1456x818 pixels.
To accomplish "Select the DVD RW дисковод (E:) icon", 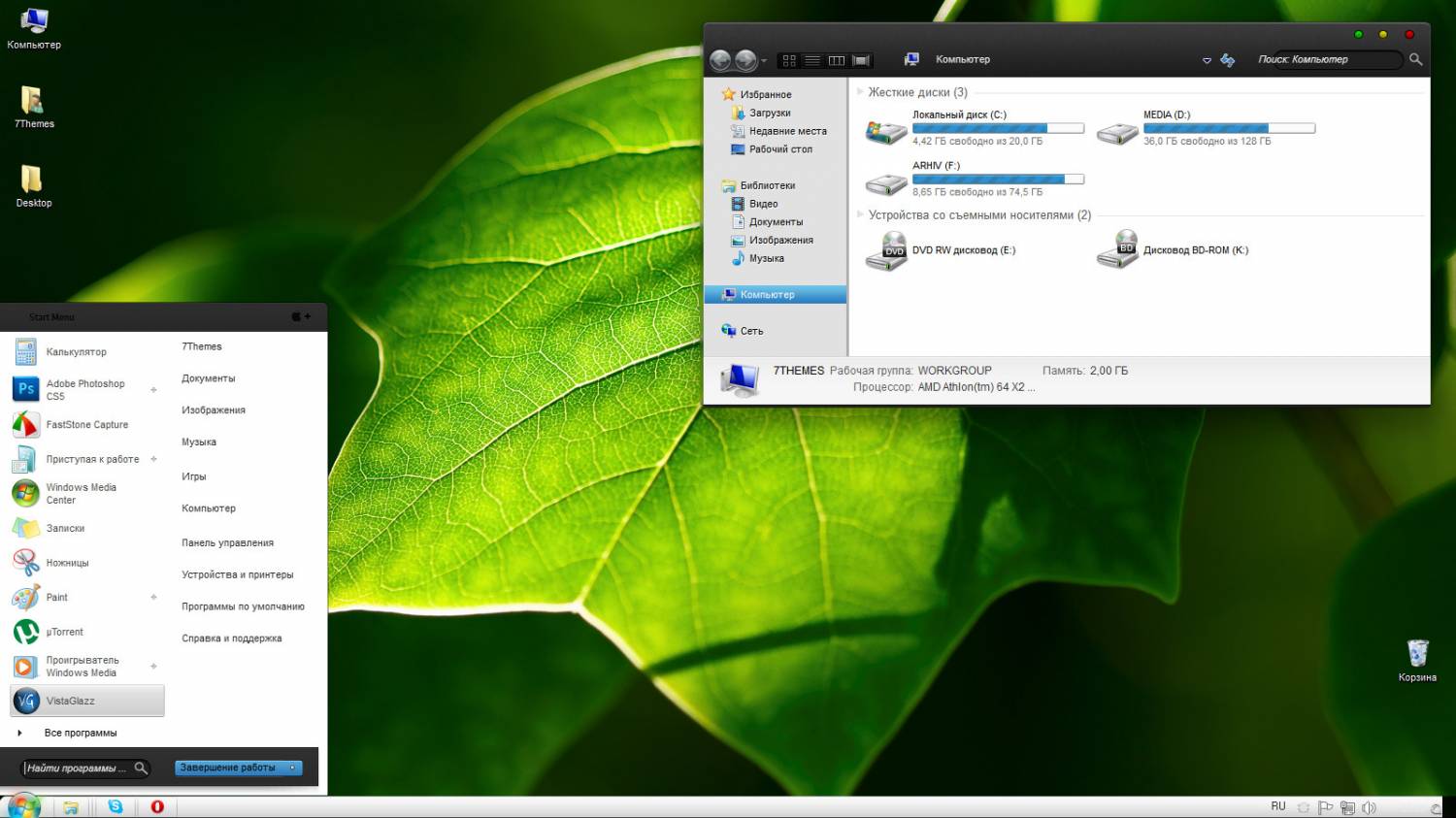I will (885, 251).
